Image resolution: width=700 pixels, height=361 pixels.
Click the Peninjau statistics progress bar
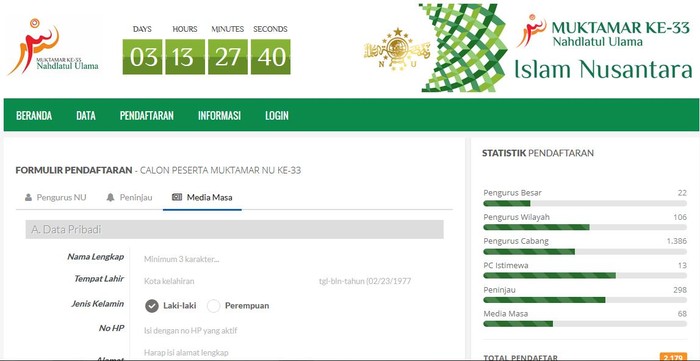coord(585,300)
